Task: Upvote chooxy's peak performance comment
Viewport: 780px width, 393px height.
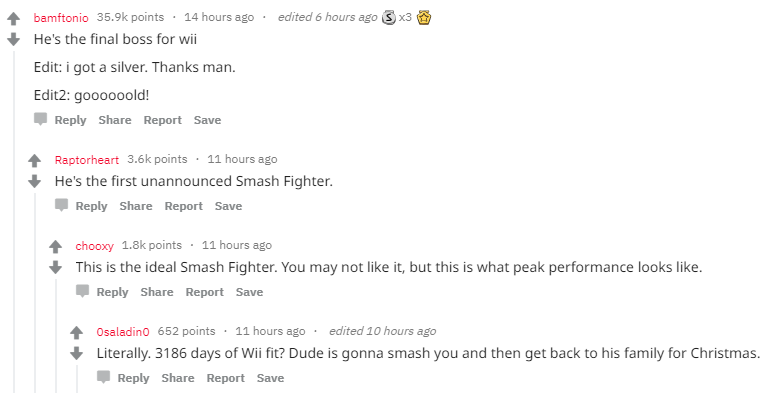Action: click(55, 247)
